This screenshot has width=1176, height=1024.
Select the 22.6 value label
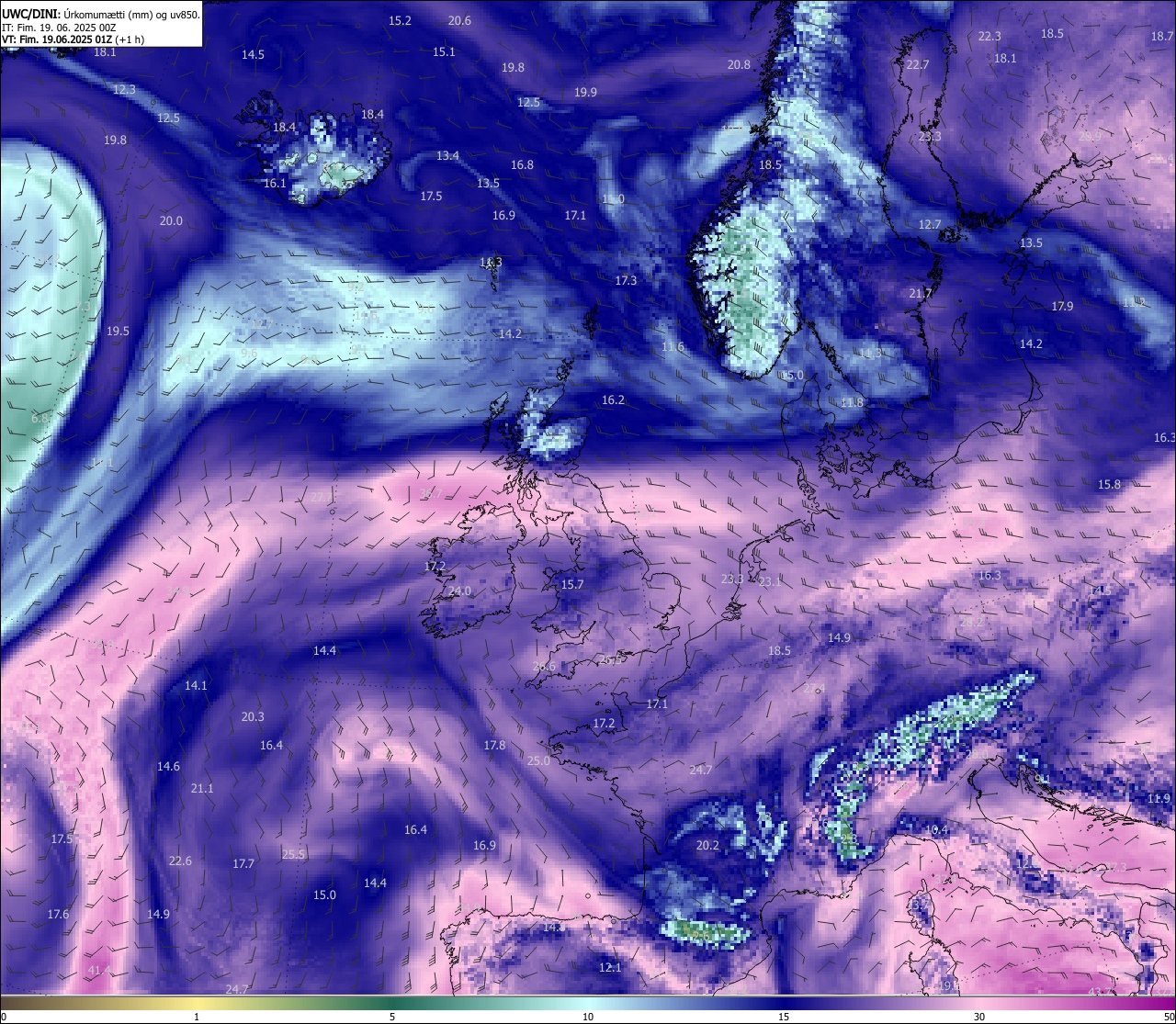[180, 861]
